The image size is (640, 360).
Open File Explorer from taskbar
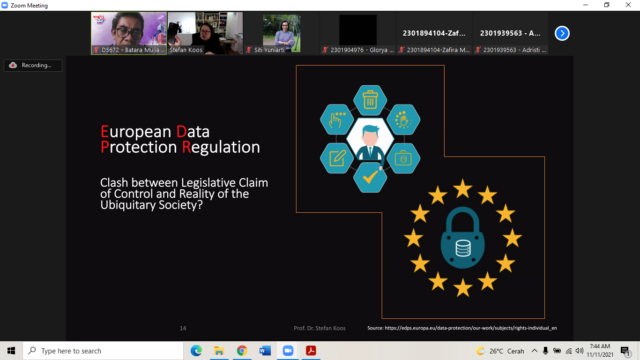click(x=219, y=351)
